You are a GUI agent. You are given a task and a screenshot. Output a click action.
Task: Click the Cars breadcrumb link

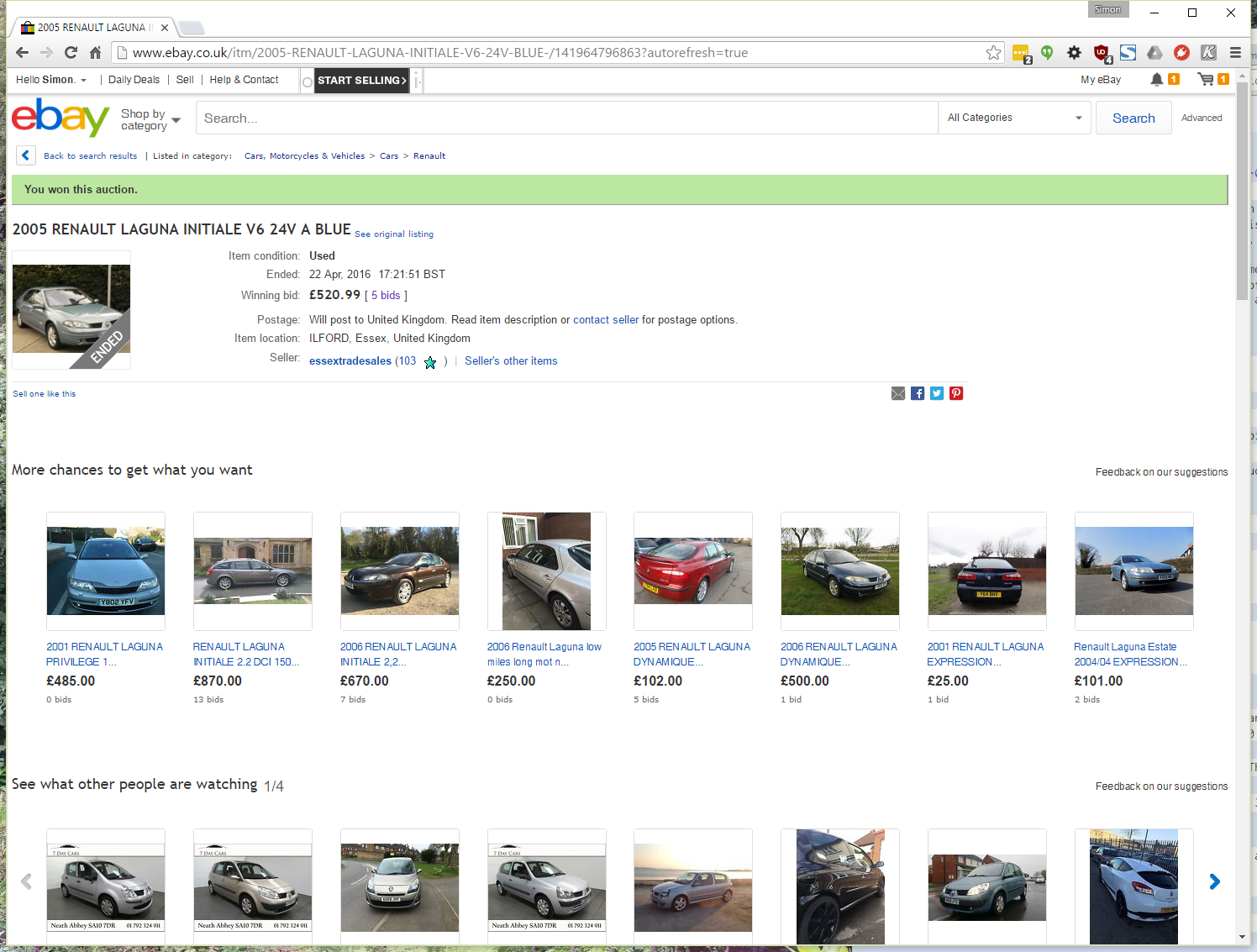coord(389,156)
